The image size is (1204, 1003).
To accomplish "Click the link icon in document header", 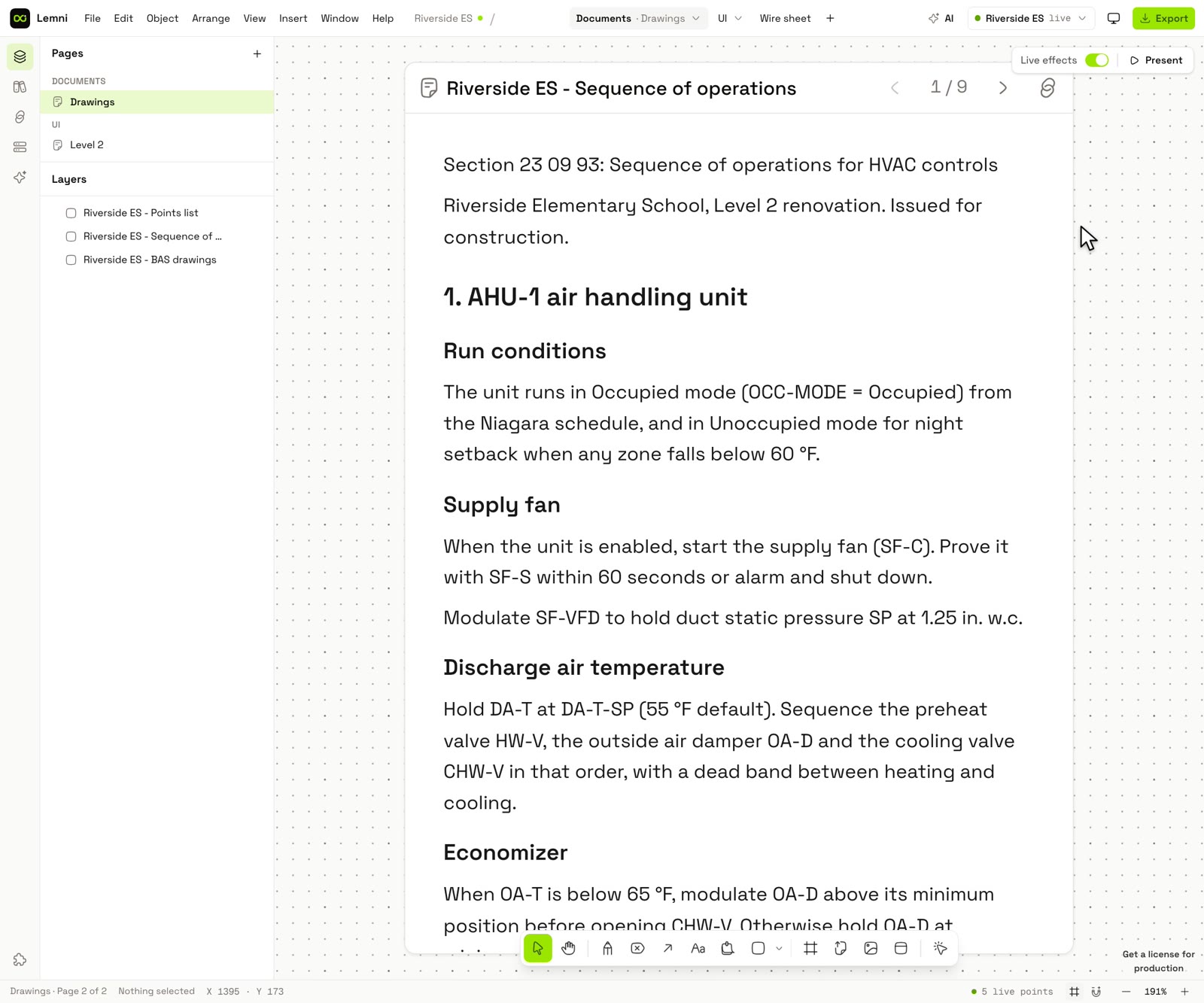I will click(1047, 88).
